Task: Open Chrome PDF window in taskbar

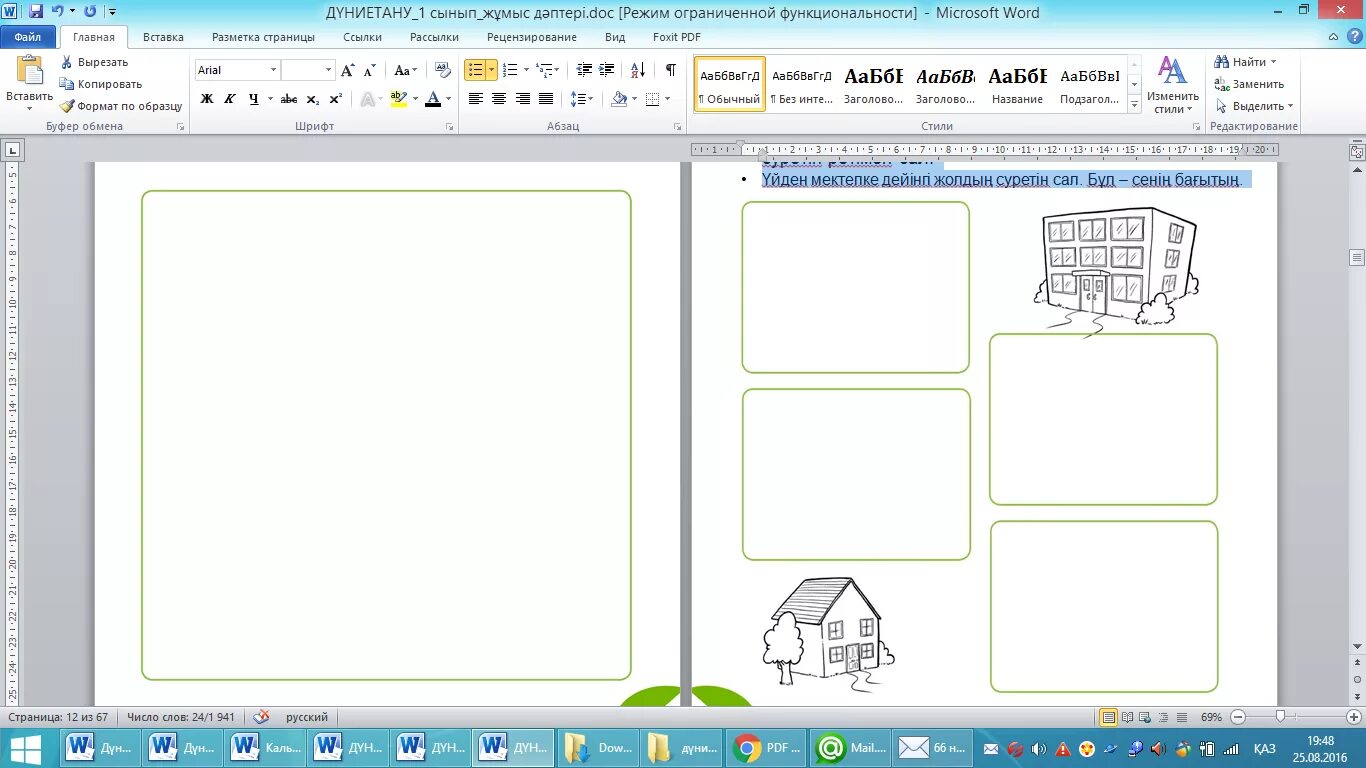Action: [x=767, y=748]
